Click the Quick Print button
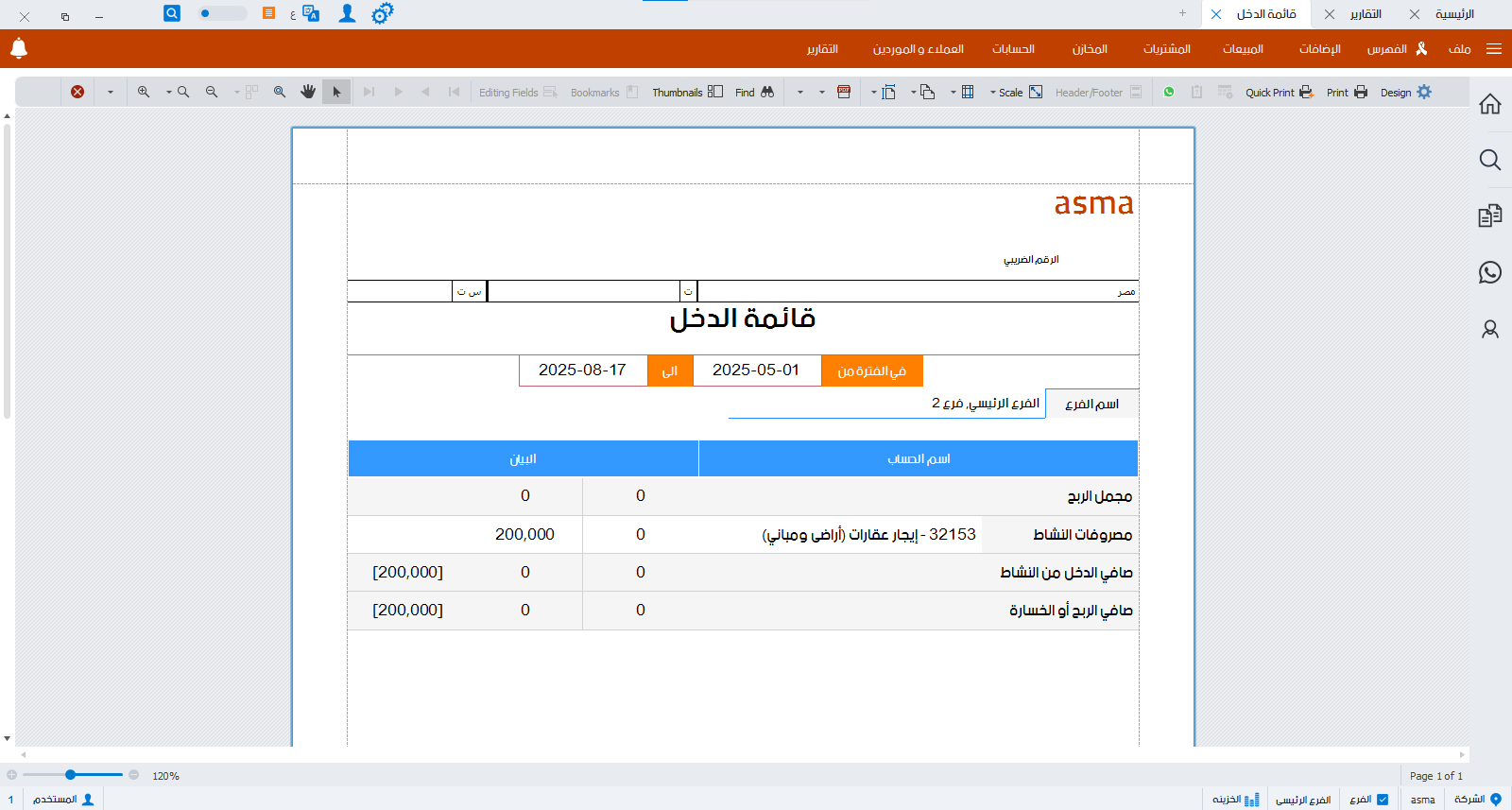 click(x=1279, y=92)
